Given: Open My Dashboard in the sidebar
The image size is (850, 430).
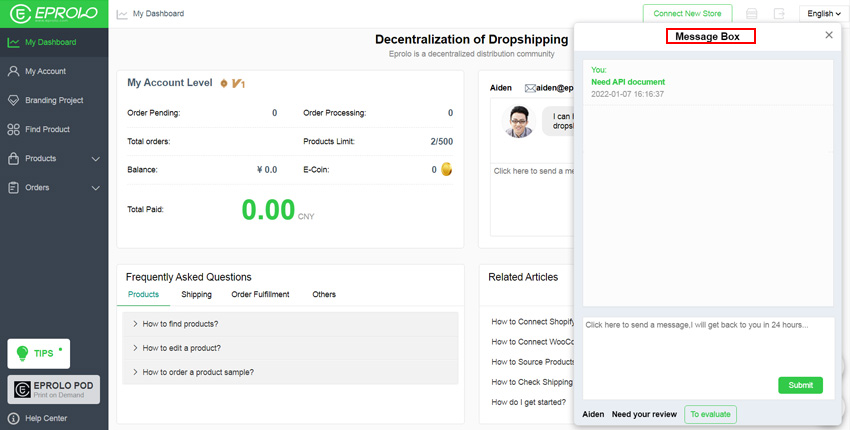Looking at the screenshot, I should pyautogui.click(x=54, y=42).
